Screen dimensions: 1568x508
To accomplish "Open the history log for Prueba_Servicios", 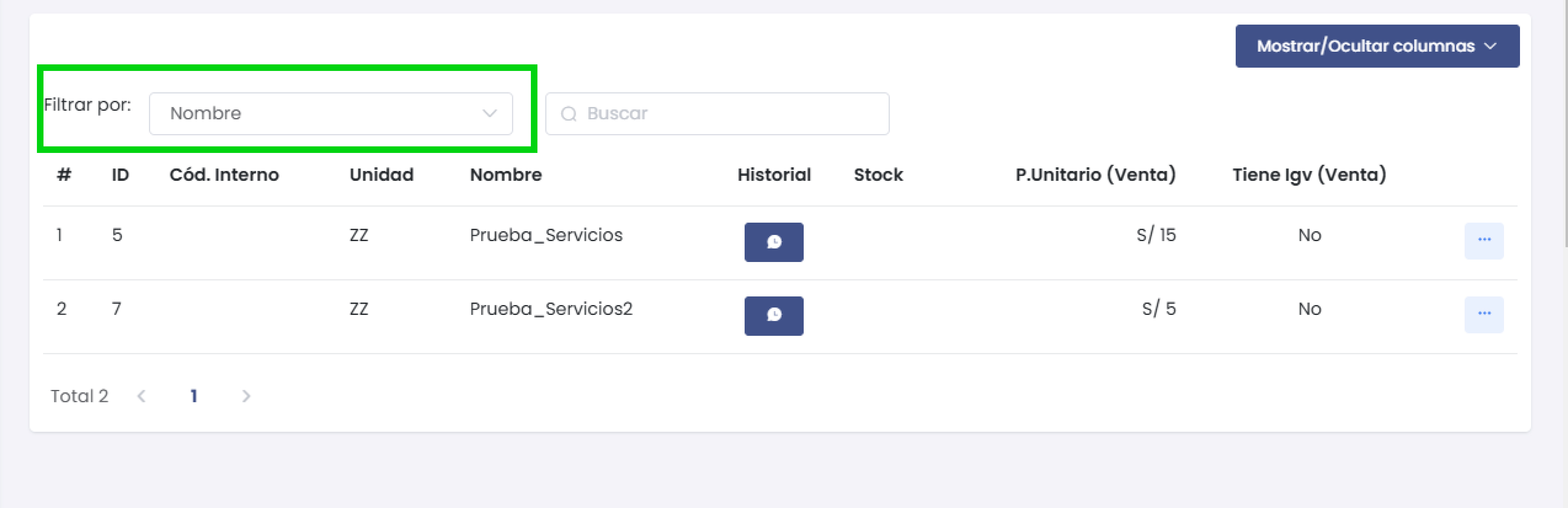I will tap(774, 242).
